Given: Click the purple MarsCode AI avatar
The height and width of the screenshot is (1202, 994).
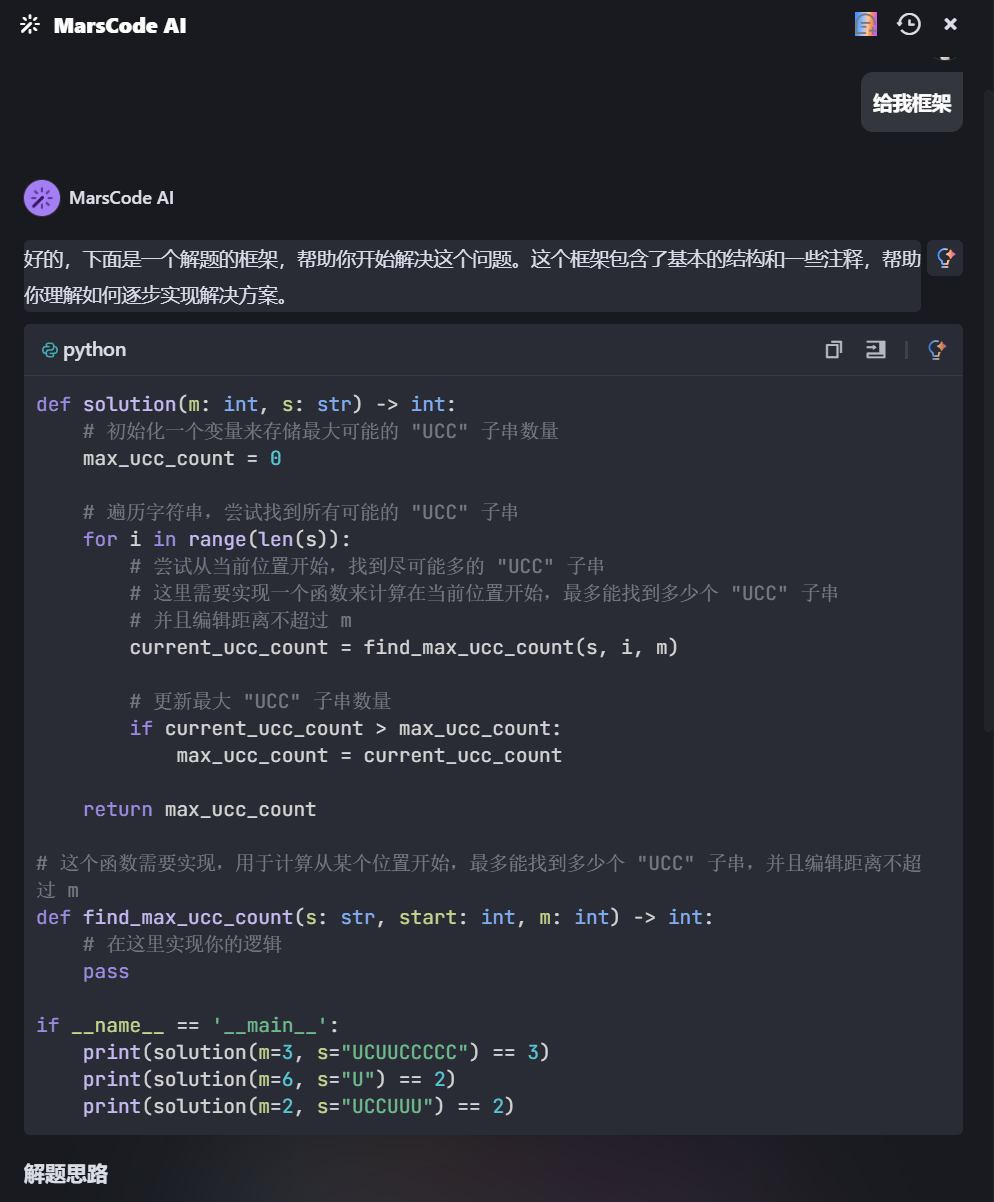Looking at the screenshot, I should pos(42,198).
